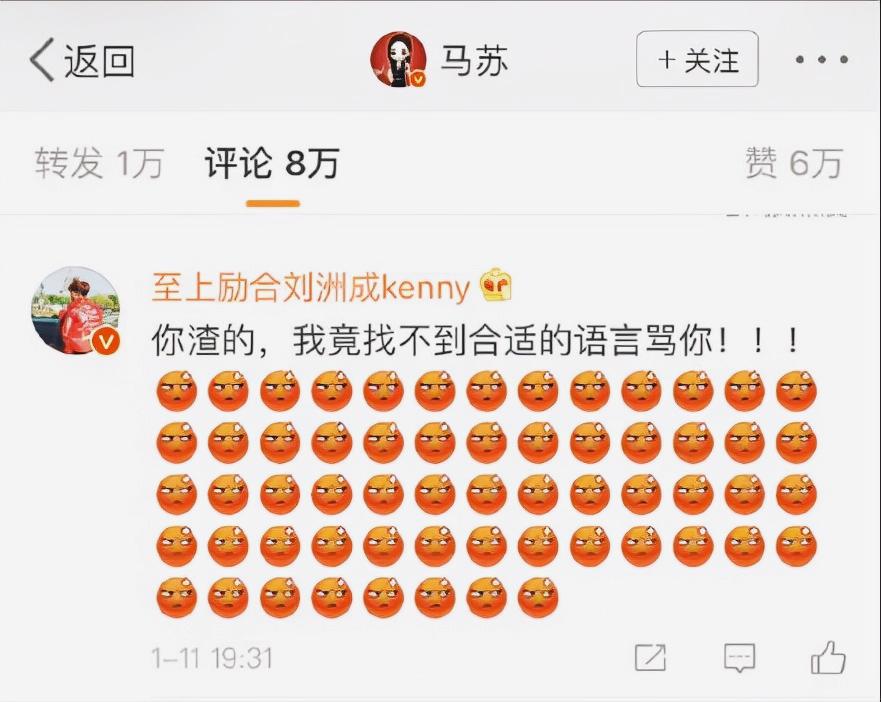
Task: Click the orange V badge on commenter avatar
Action: (106, 341)
